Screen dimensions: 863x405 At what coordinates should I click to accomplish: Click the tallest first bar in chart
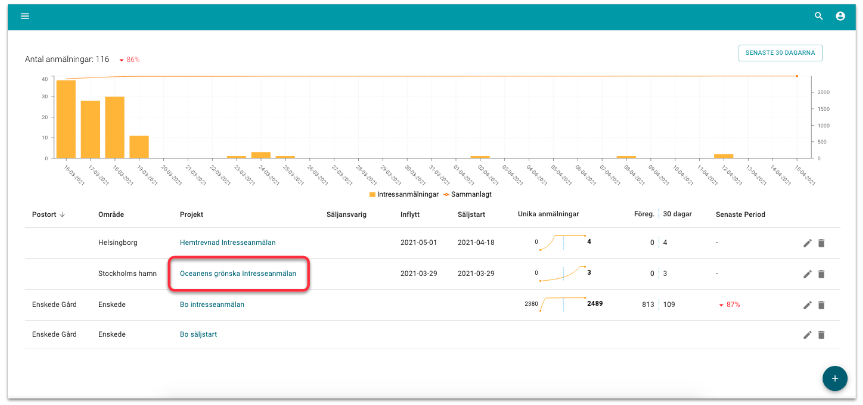66,118
